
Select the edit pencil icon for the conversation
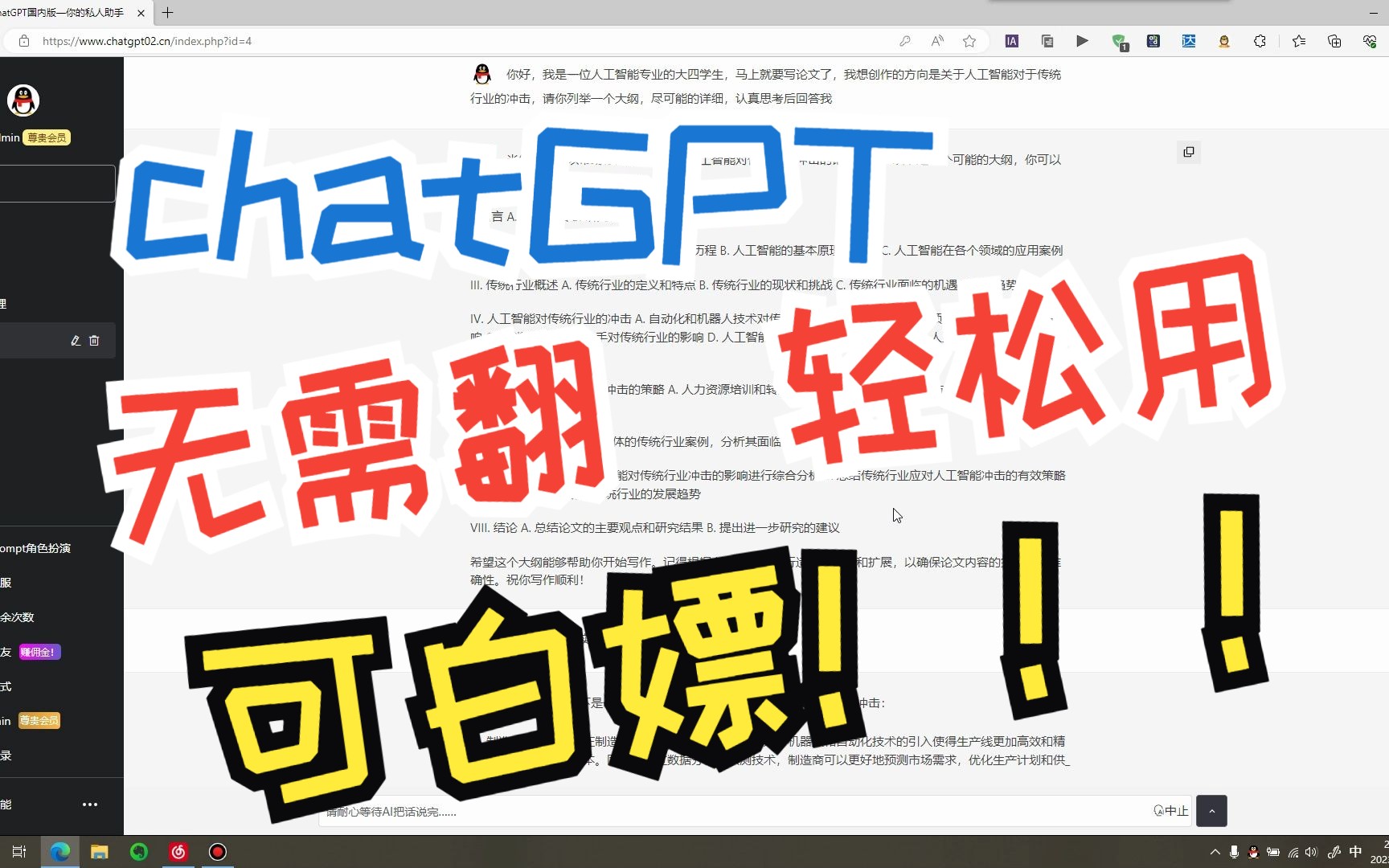77,340
